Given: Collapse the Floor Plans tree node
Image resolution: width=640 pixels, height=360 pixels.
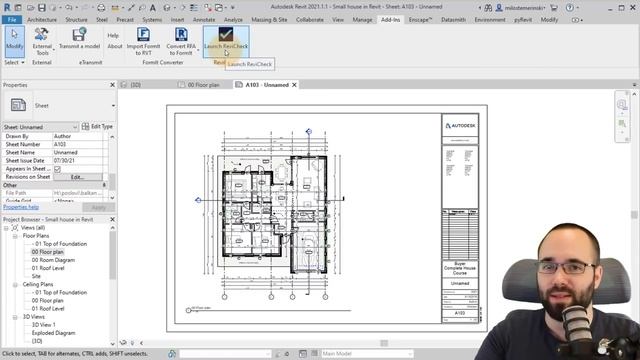Looking at the screenshot, I should (x=15, y=236).
